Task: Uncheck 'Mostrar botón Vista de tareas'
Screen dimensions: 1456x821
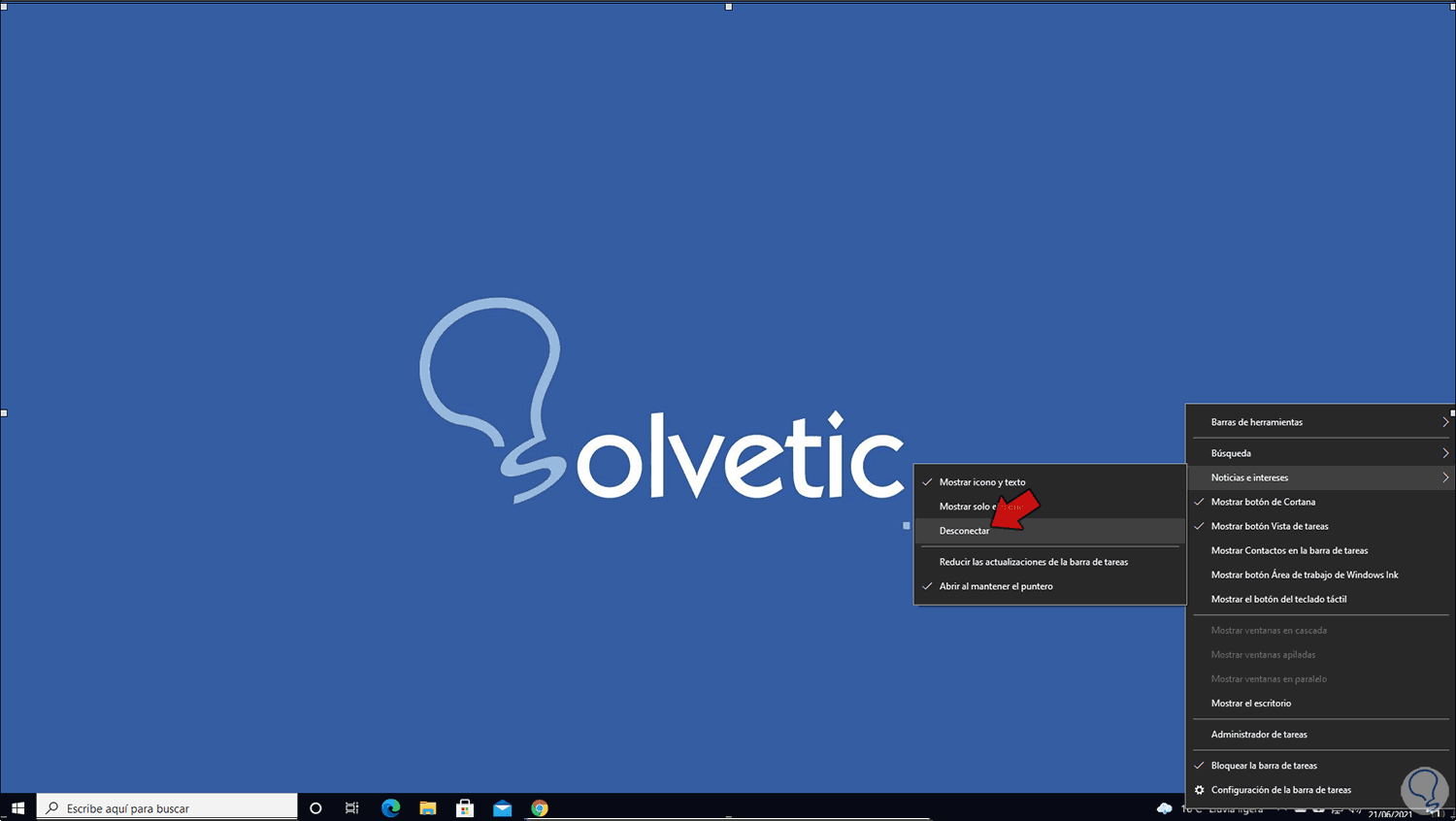Action: tap(1320, 526)
